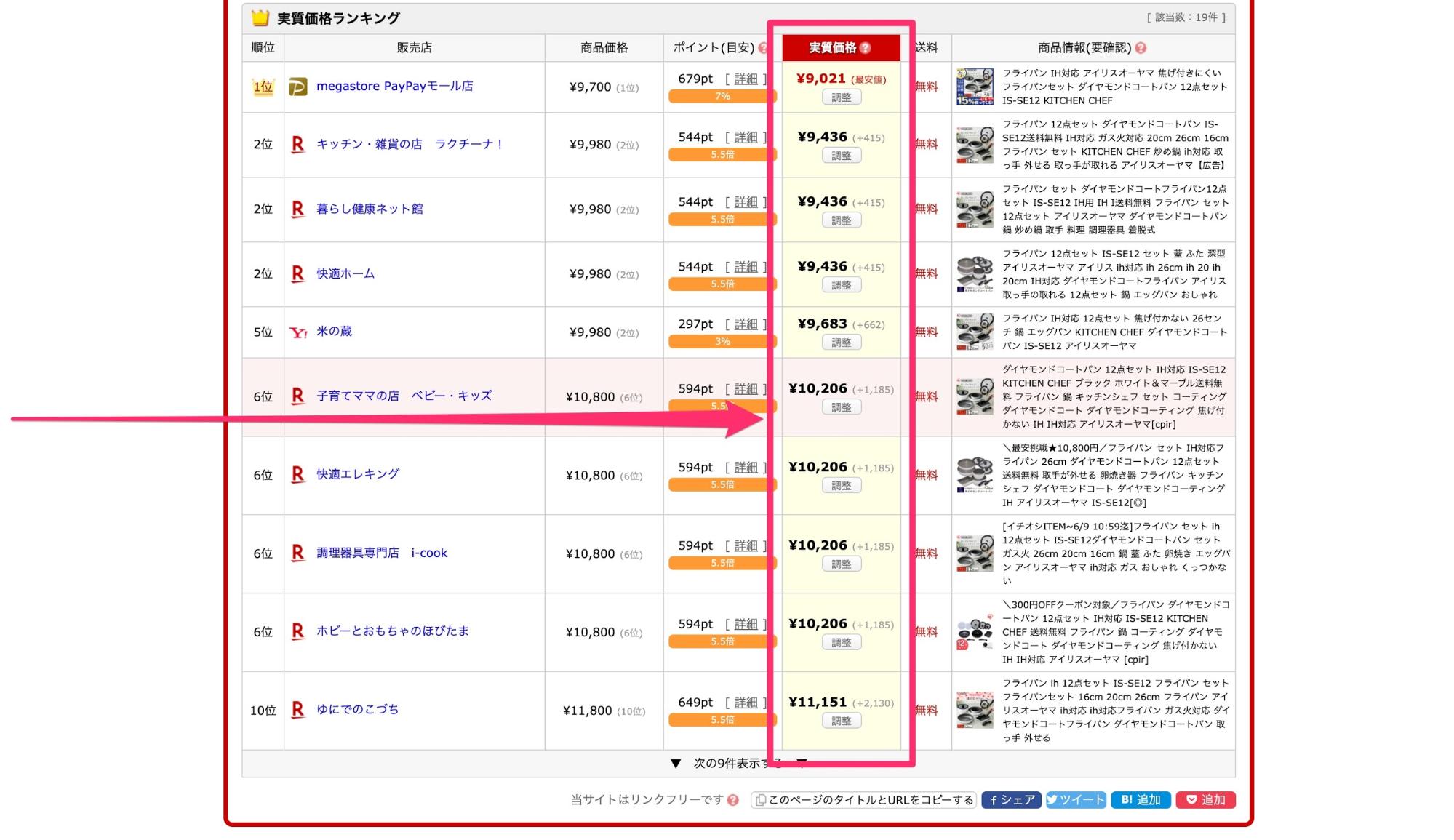1454x840 pixels.
Task: Click the help icon next to ポイント(目安)
Action: (762, 48)
